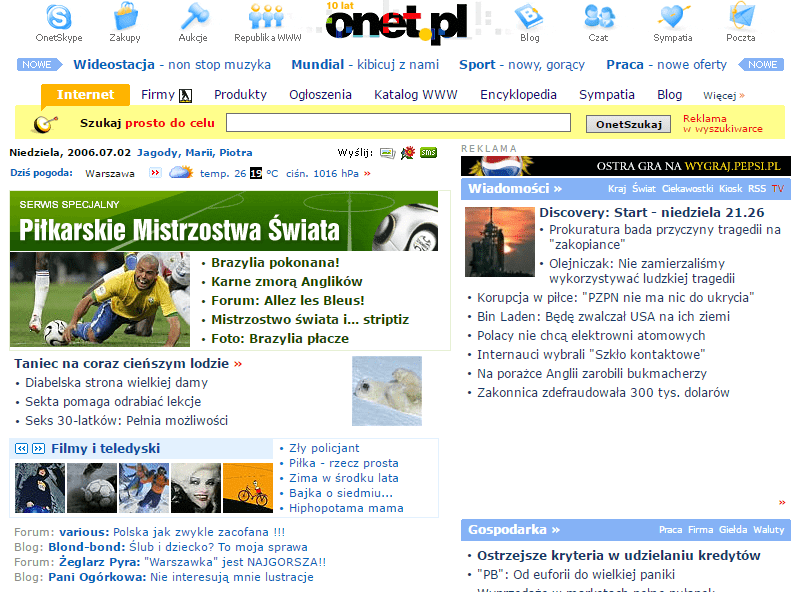Open Kraj in Wiadomości bar
The width and height of the screenshot is (798, 592).
click(617, 189)
